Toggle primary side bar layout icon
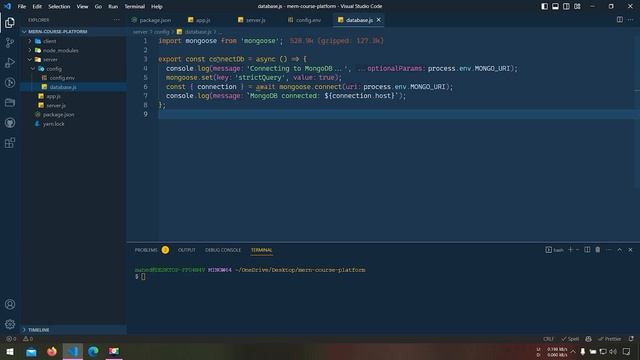 coord(544,6)
